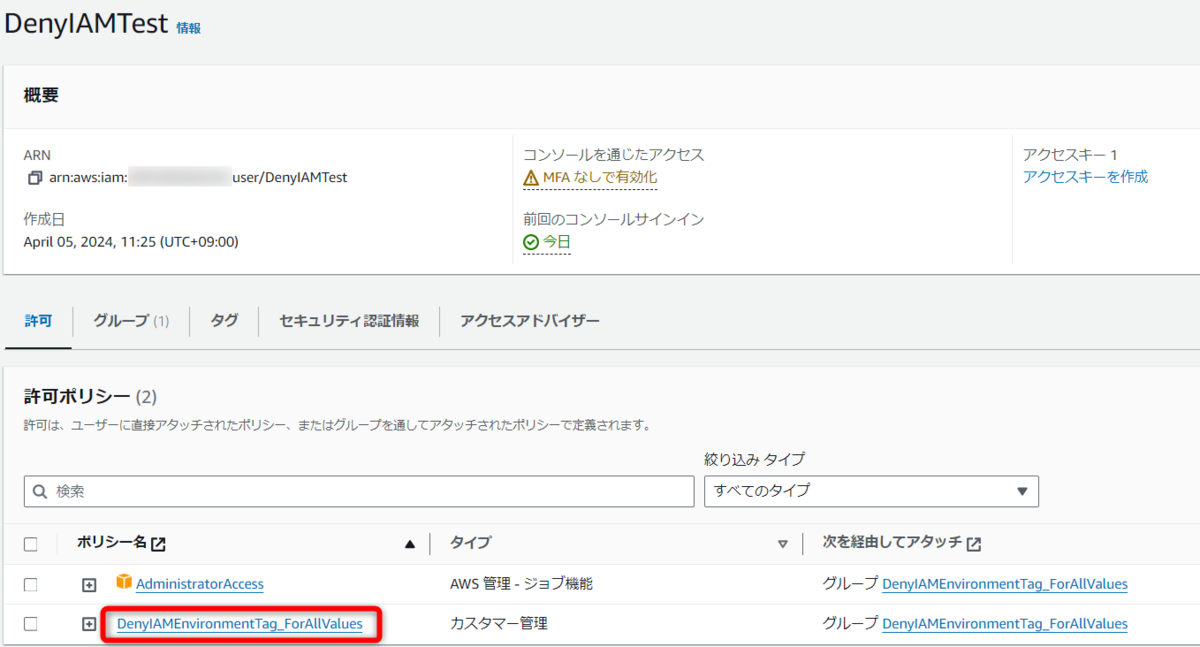Open the すべてのタイプ filter dropdown
This screenshot has height=647, width=1200.
[871, 491]
